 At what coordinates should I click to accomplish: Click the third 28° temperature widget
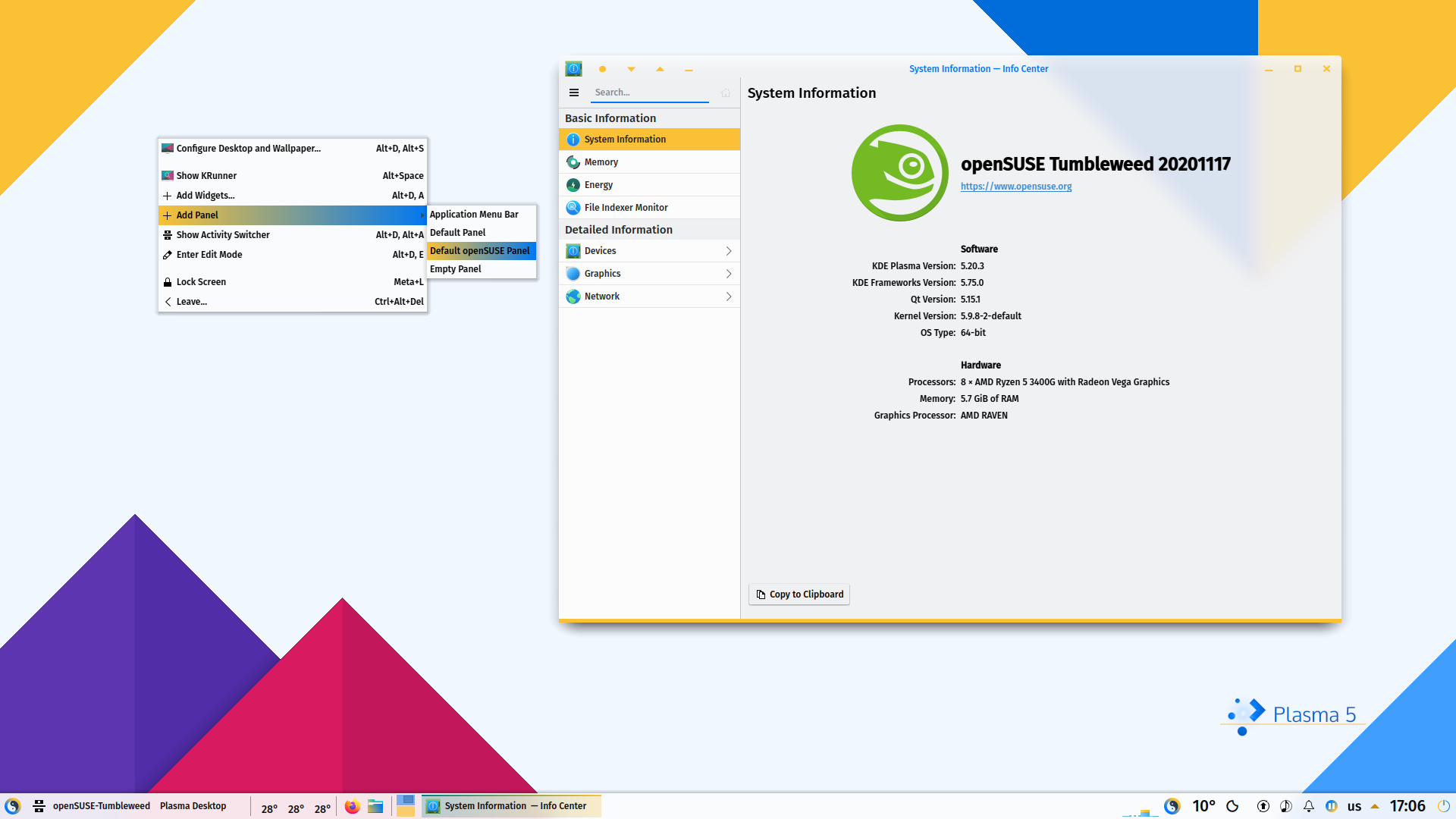click(322, 809)
